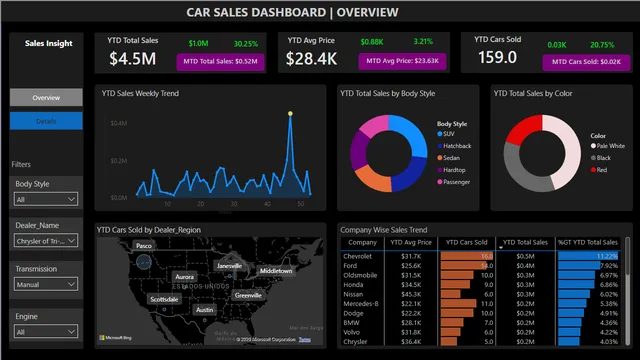Image resolution: width=640 pixels, height=360 pixels.
Task: Click Chevrolet's 11.22% blue bar
Action: (588, 256)
